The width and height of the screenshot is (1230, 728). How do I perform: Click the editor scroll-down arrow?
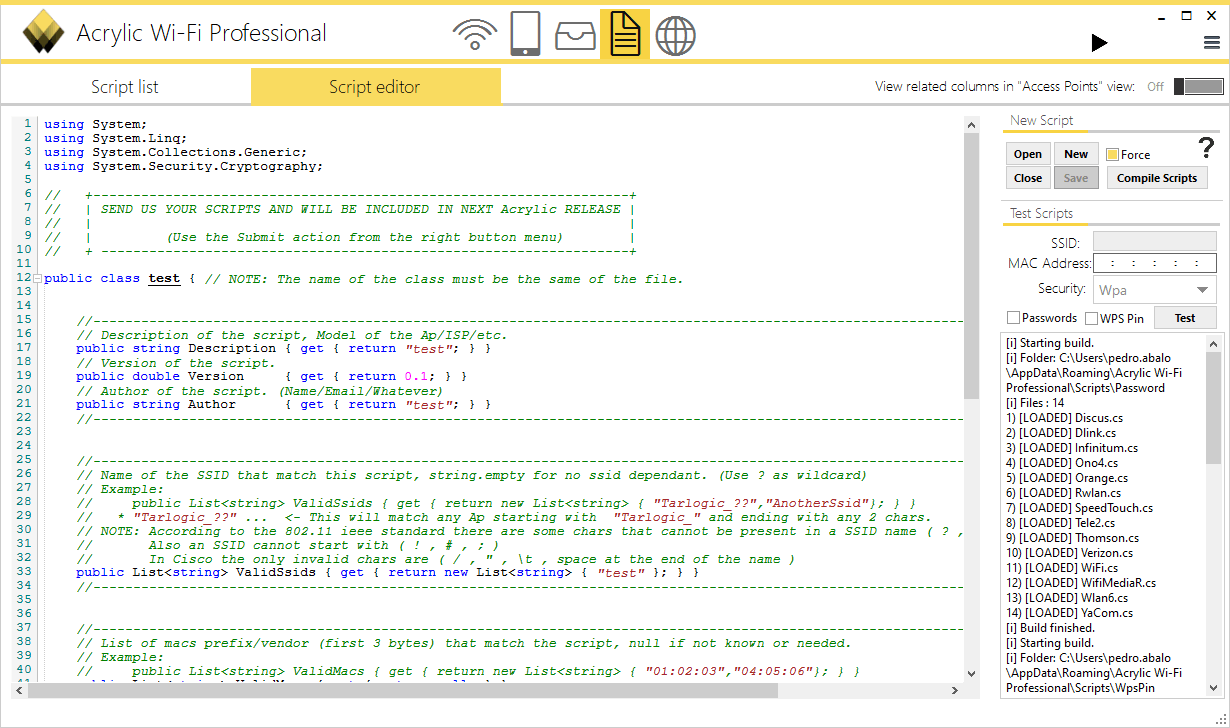point(970,674)
